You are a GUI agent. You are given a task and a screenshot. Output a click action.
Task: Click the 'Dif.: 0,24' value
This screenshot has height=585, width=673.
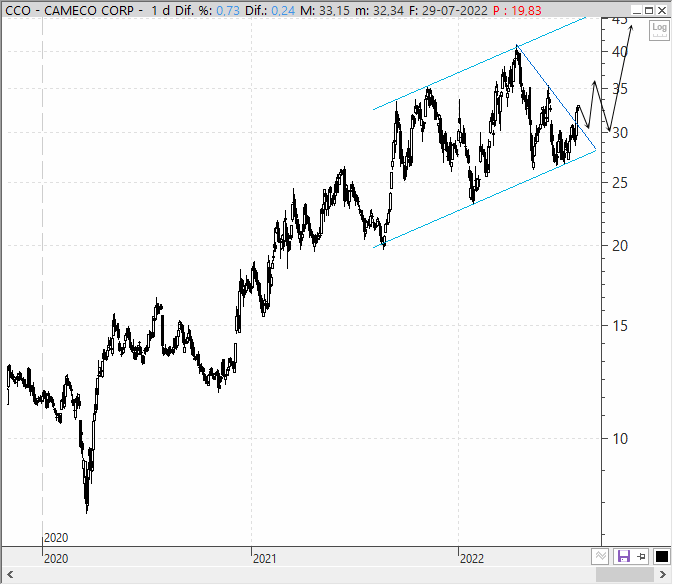[270, 10]
